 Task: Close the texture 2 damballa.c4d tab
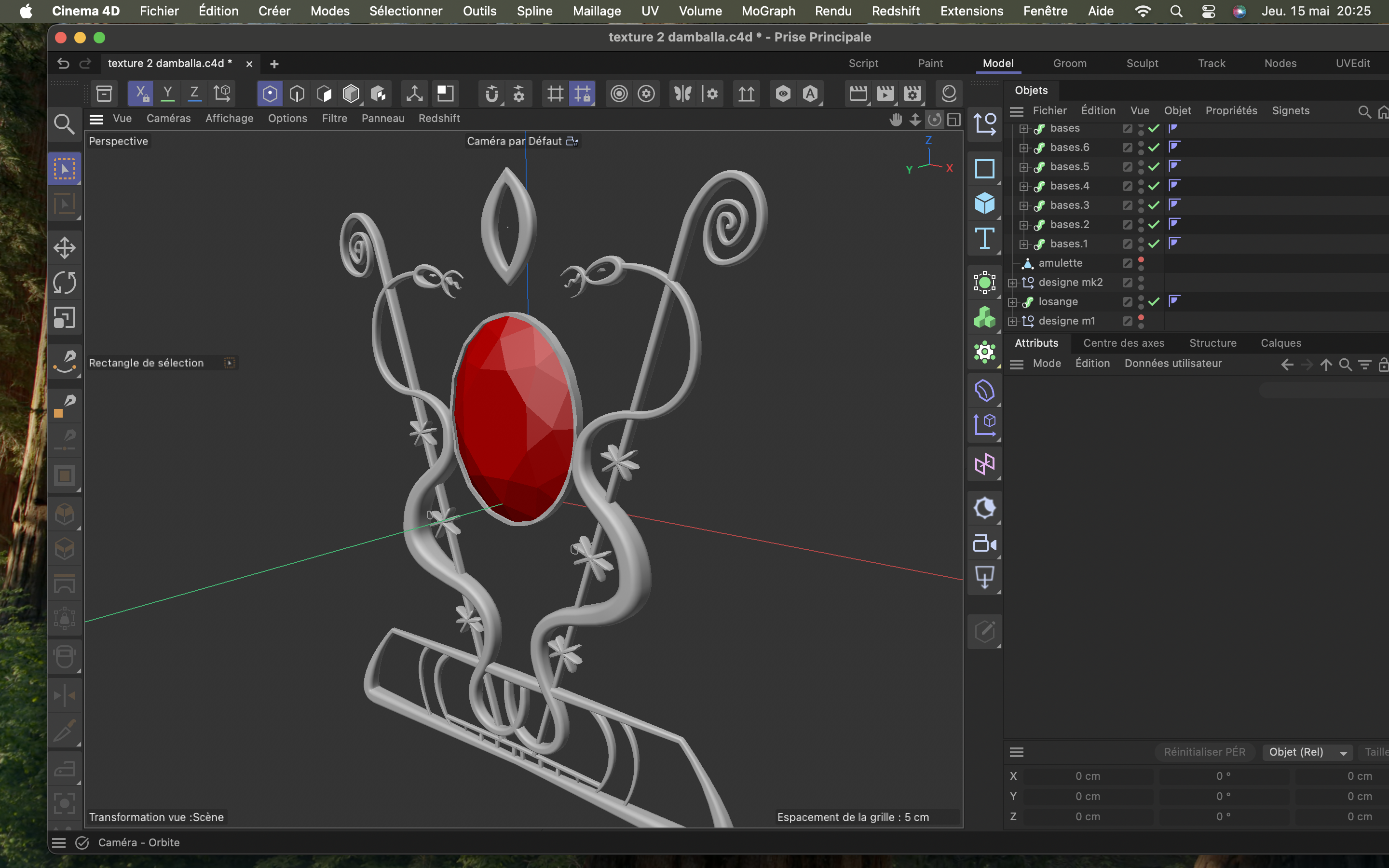point(249,64)
